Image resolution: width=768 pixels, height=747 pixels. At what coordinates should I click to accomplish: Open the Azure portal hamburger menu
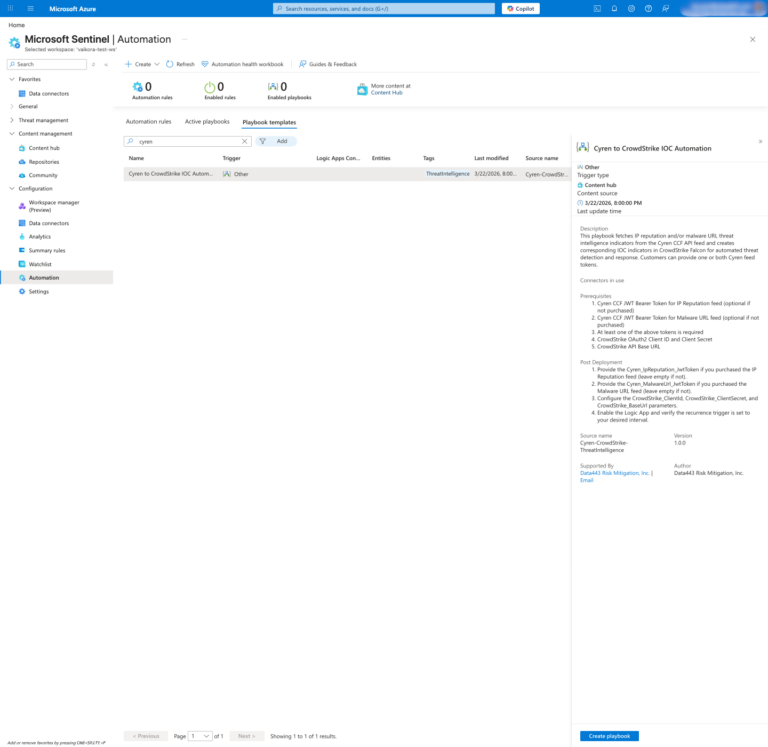click(x=30, y=8)
